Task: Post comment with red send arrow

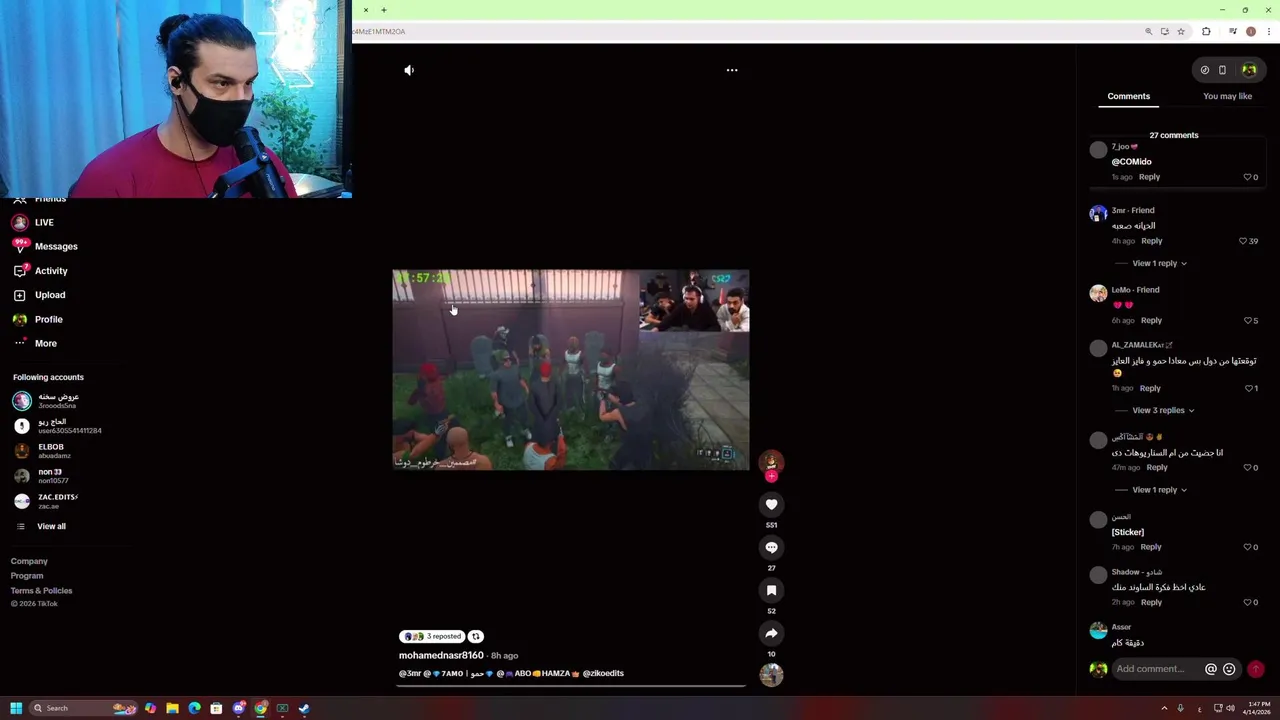Action: coord(1256,669)
